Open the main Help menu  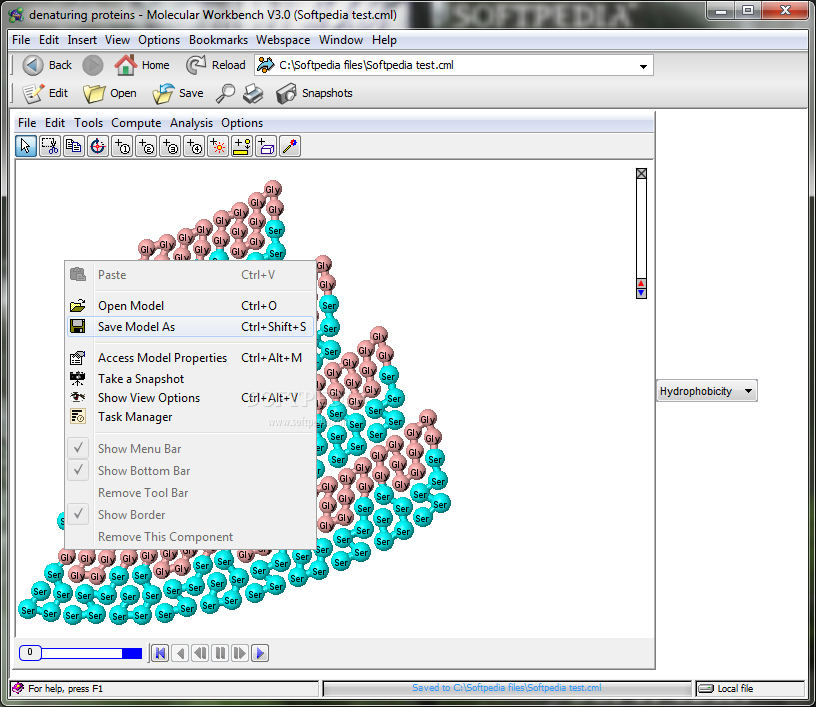coord(384,40)
